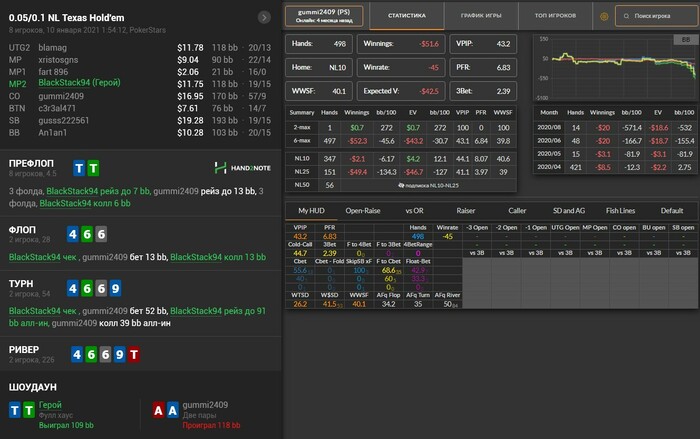Viewport: 700px width, 439px height.
Task: Click player blamag in the UTG2 row
Action: [52, 47]
